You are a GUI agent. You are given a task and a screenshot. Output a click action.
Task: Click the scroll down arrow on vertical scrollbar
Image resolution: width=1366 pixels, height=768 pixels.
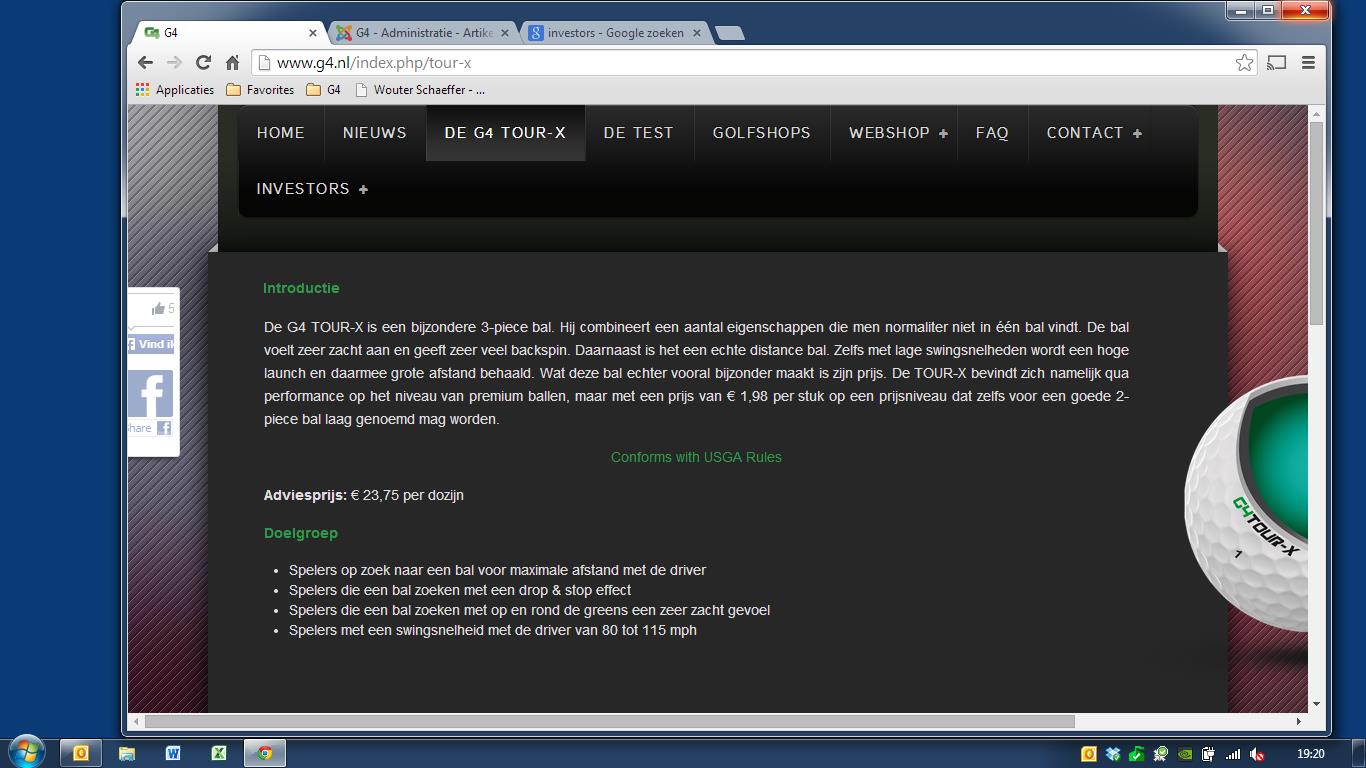[1316, 704]
